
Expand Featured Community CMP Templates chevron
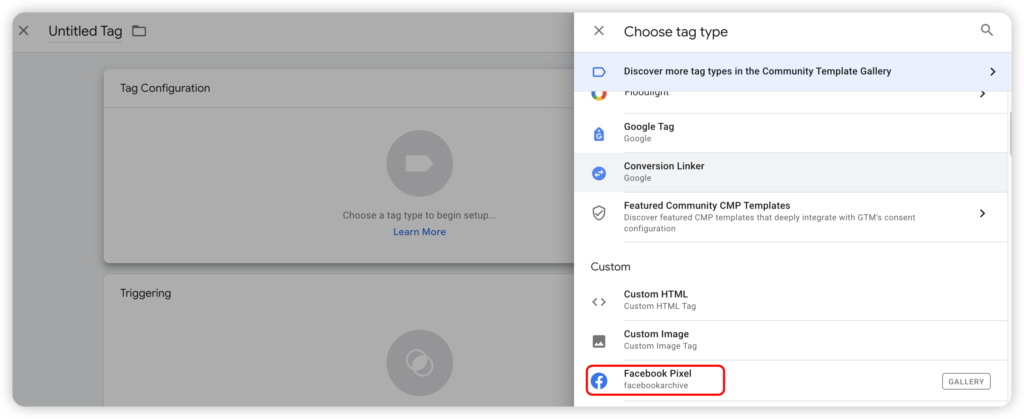tap(982, 213)
